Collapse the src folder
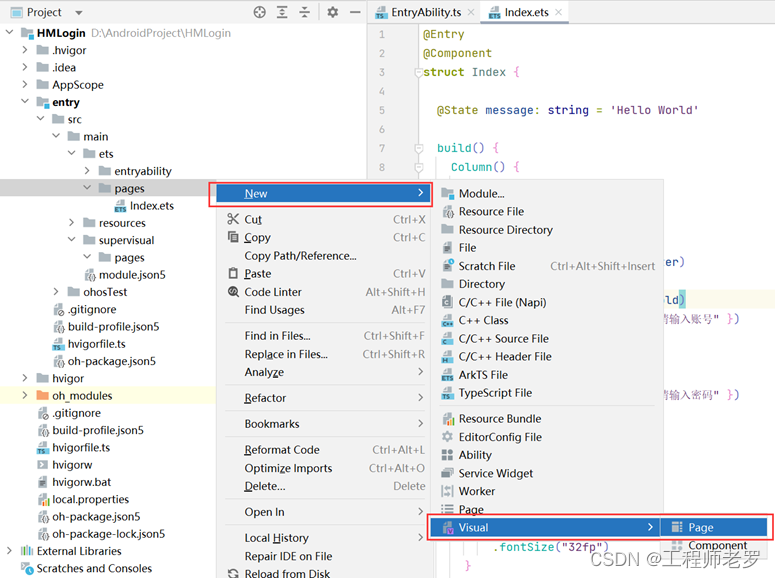 pyautogui.click(x=41, y=119)
